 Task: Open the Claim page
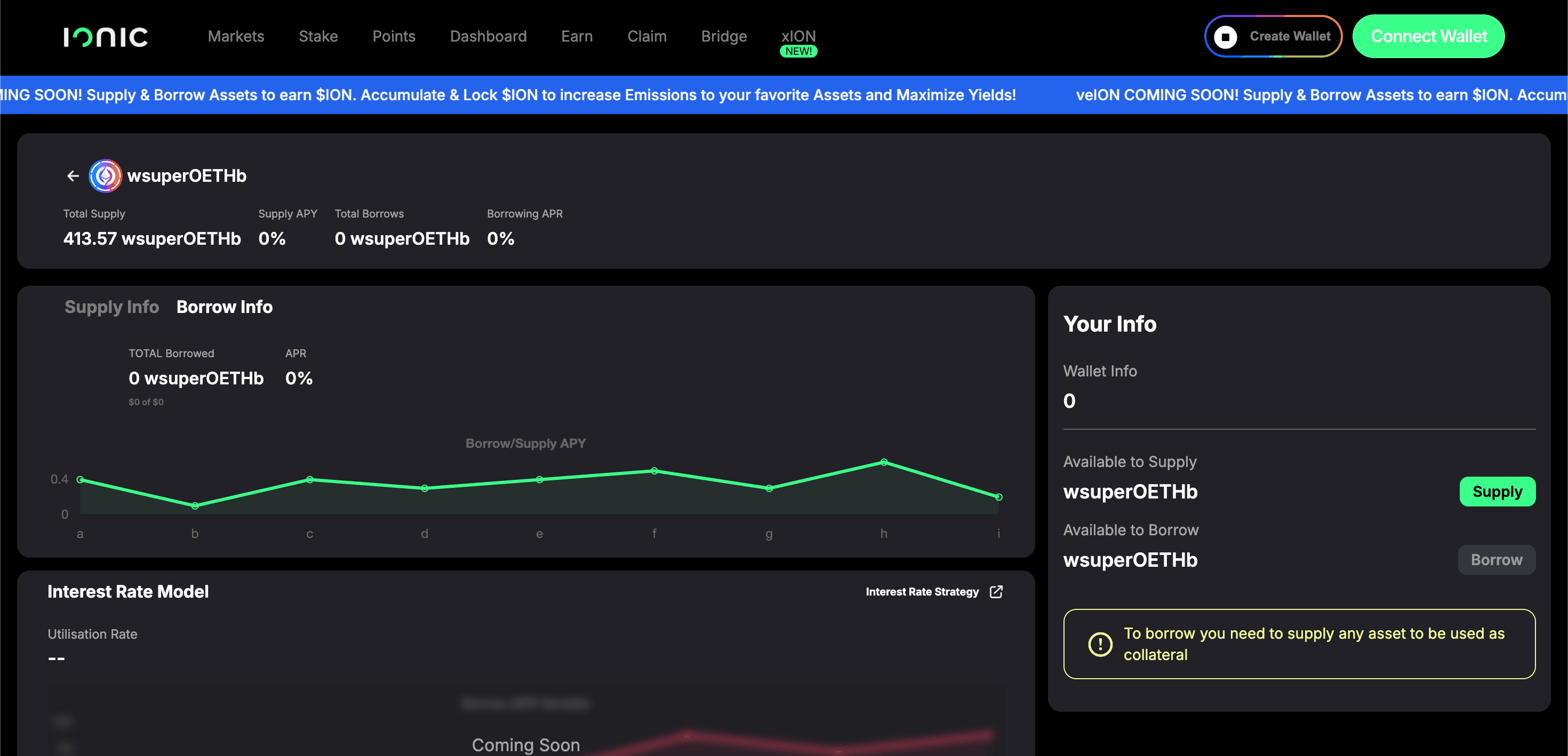[x=646, y=37]
